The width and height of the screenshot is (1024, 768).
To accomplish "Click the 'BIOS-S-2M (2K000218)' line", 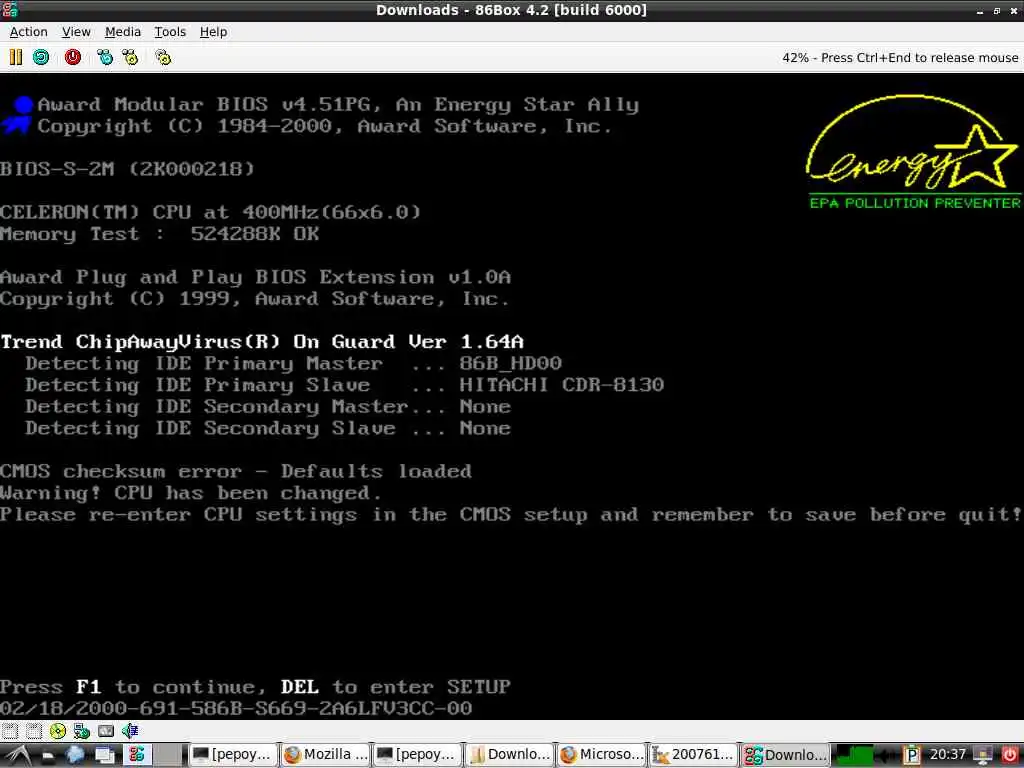I will [x=127, y=169].
